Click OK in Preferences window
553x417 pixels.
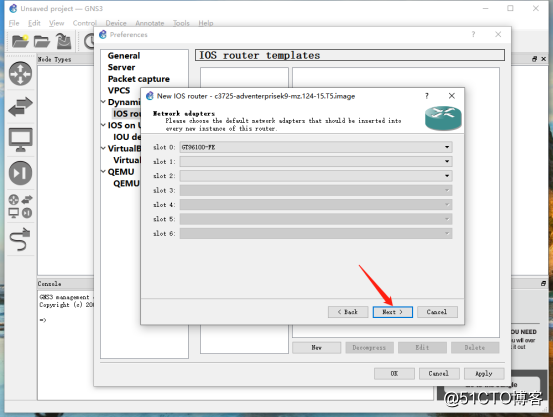394,374
